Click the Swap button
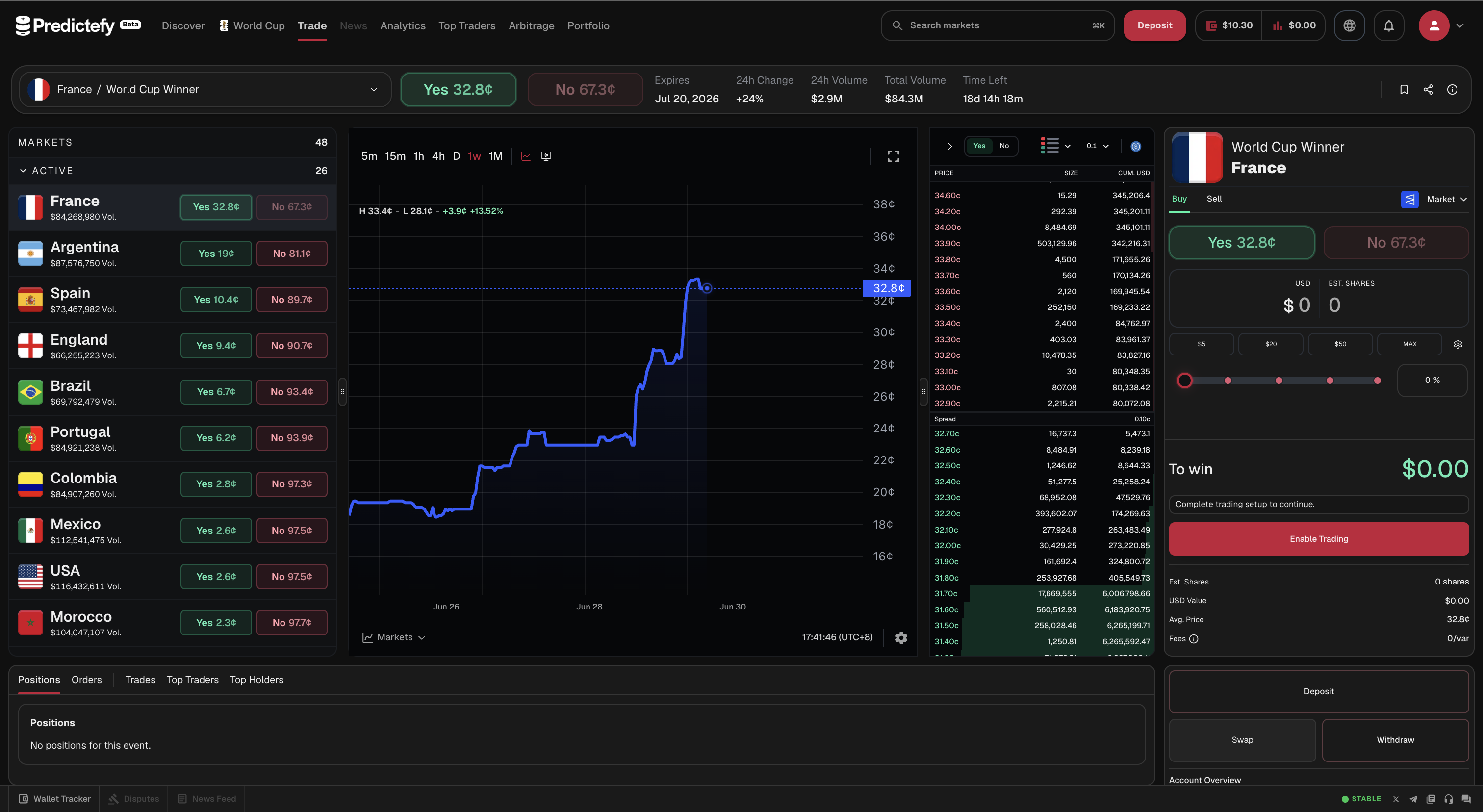This screenshot has height=812, width=1483. [1242, 740]
